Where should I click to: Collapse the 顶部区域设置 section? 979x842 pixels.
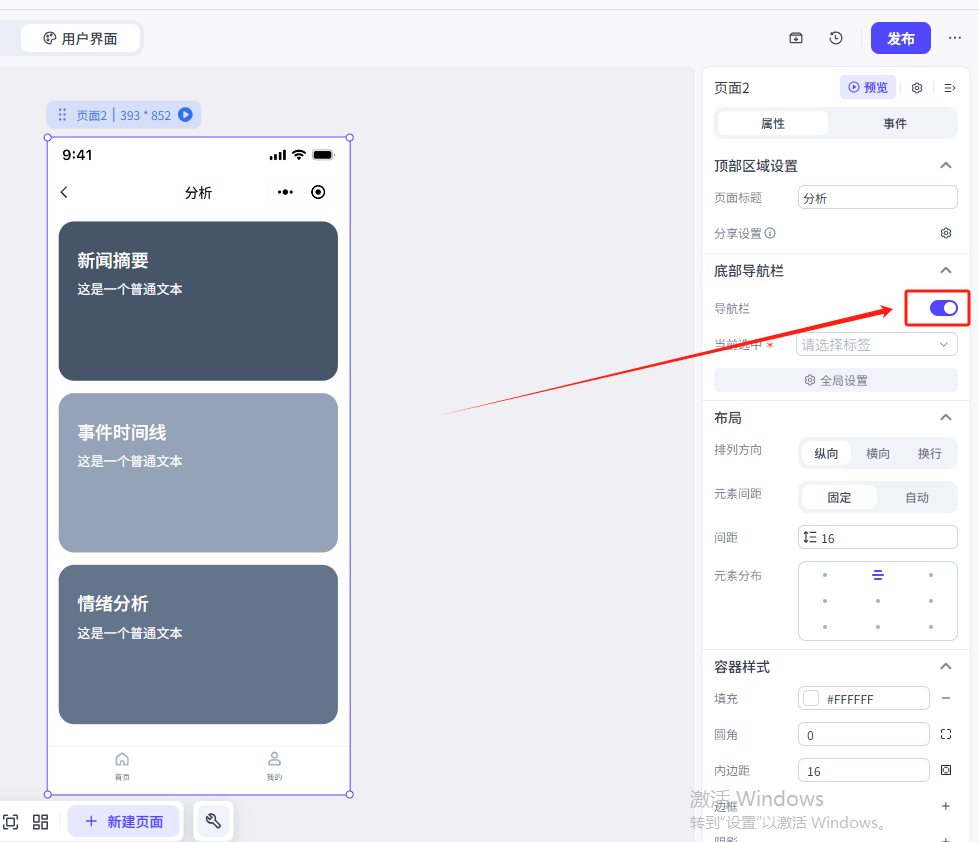945,166
